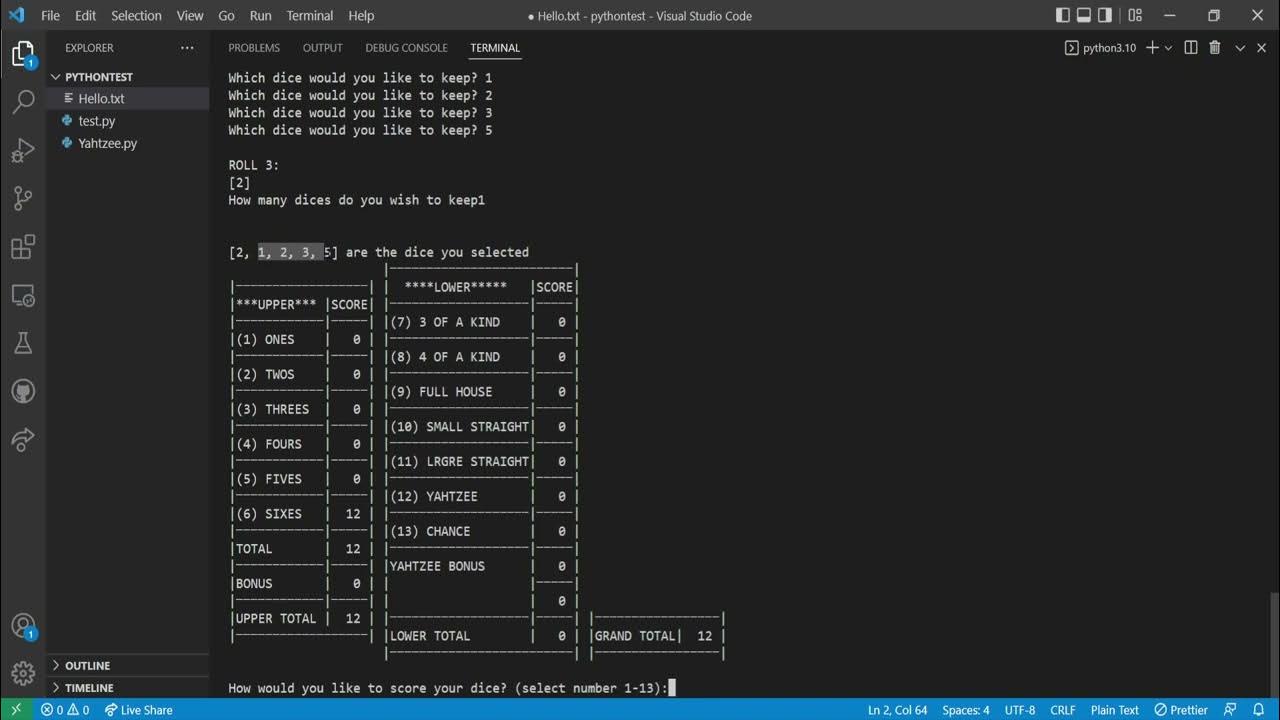Open the Search view icon
Screen dimensions: 1280x720
tap(23, 102)
